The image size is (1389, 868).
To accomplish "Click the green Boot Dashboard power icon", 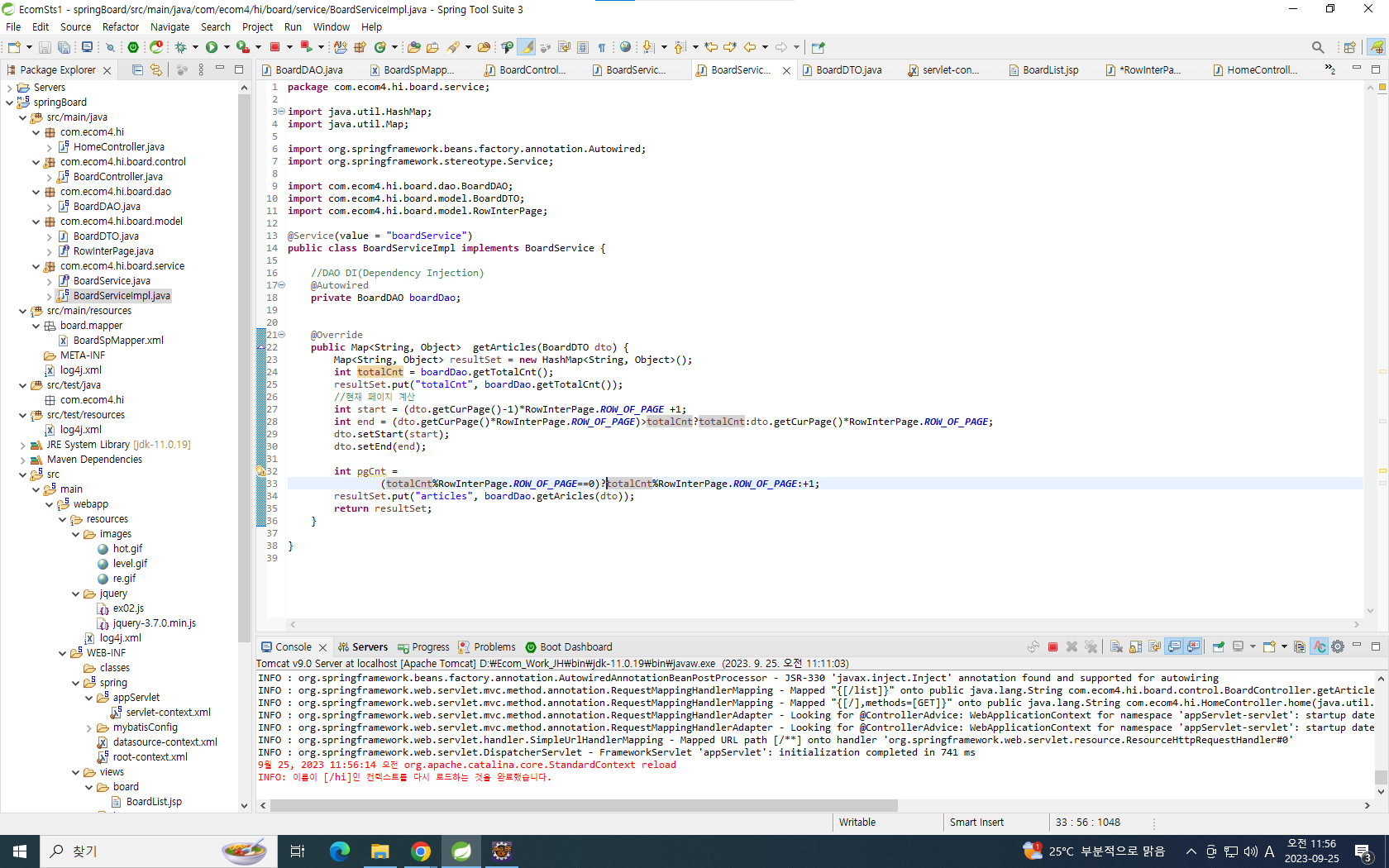I will [x=133, y=47].
